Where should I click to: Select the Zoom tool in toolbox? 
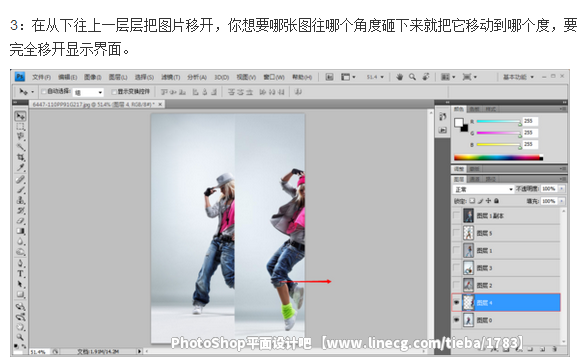tap(20, 337)
